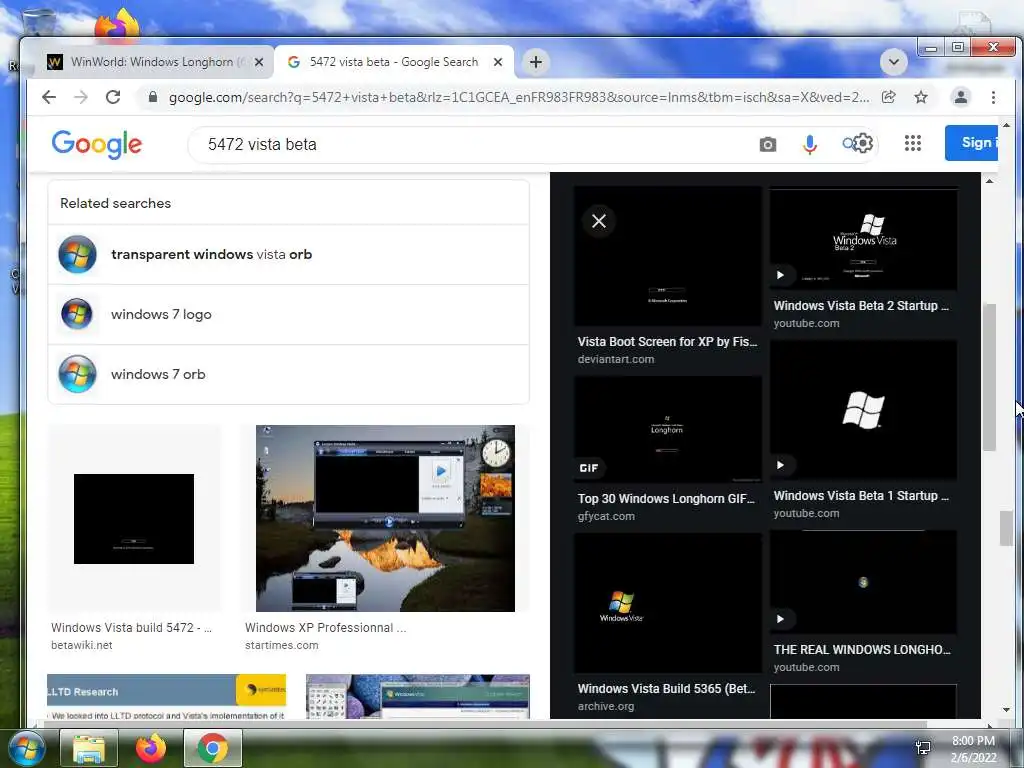1024x768 pixels.
Task: Play the Windows Vista Beta 2 Startup video
Action: 780,275
